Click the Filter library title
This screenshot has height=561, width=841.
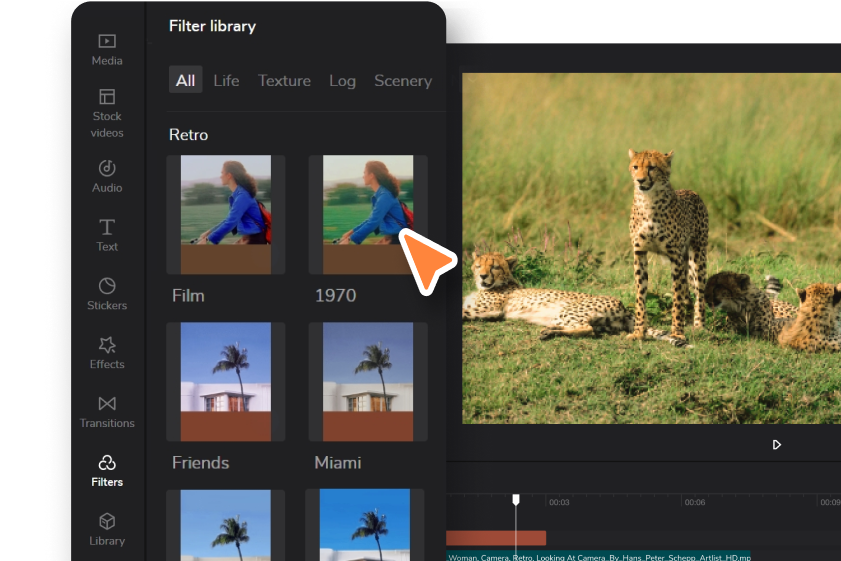click(x=212, y=26)
